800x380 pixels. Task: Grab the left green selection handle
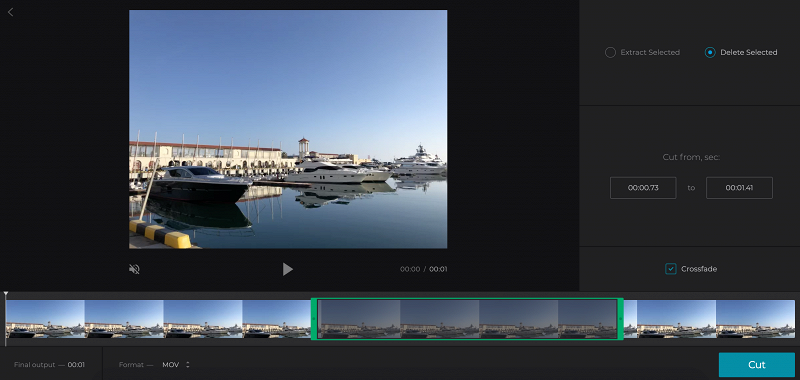pyautogui.click(x=314, y=319)
